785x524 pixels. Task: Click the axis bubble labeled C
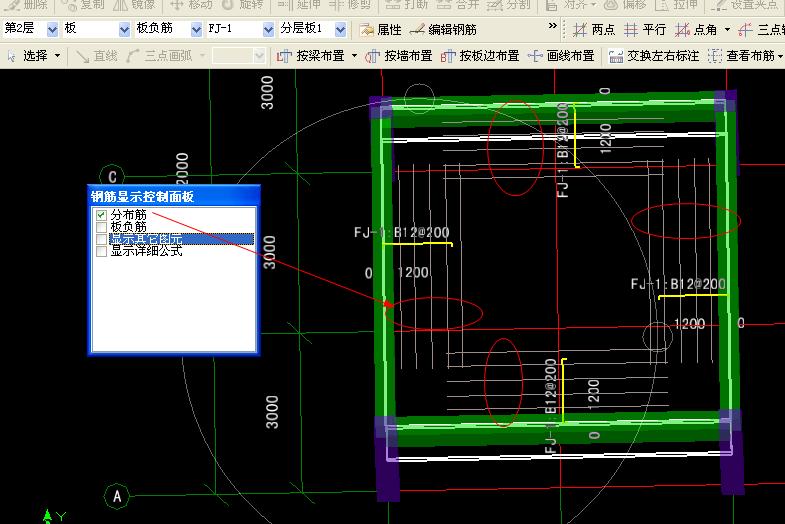(x=112, y=176)
